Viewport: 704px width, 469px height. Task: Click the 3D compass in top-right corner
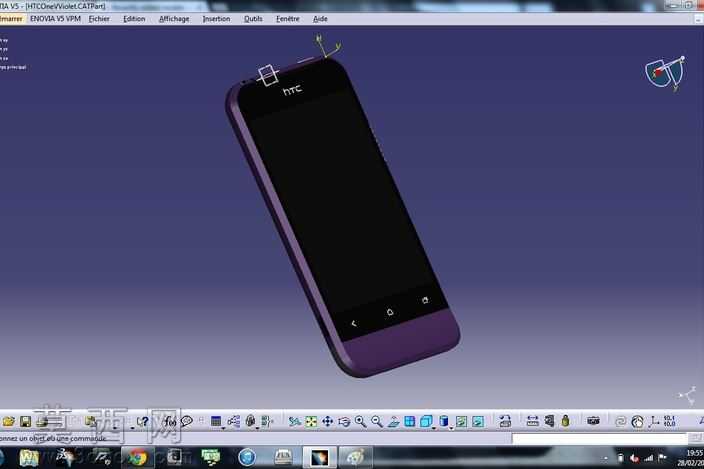(x=665, y=73)
